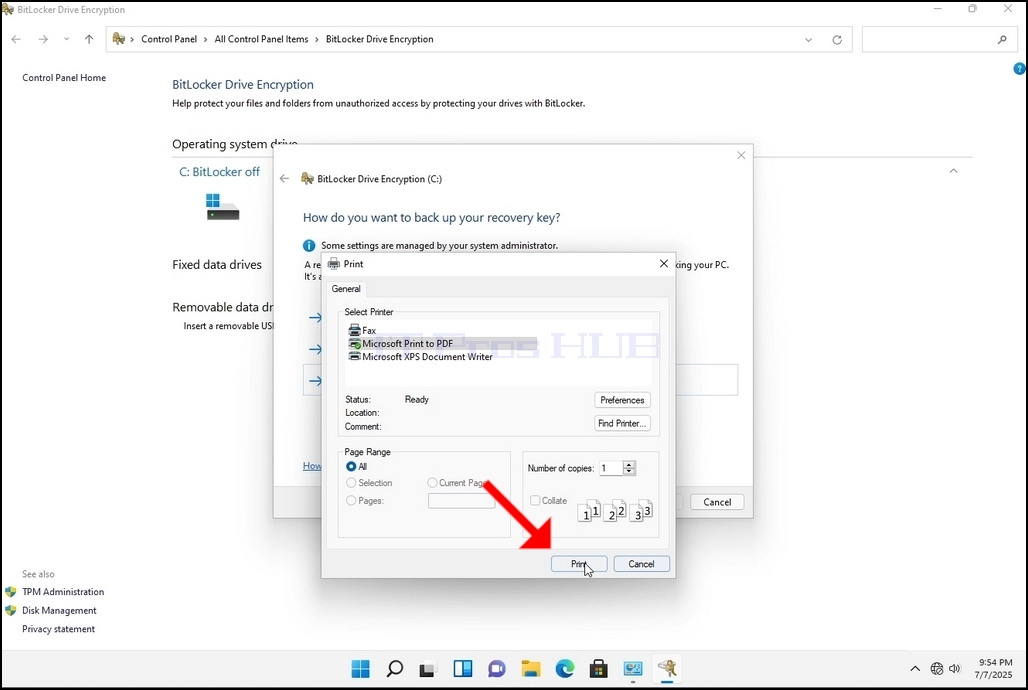Image resolution: width=1028 pixels, height=690 pixels.
Task: Select Current Page radio button
Action: pyautogui.click(x=432, y=483)
